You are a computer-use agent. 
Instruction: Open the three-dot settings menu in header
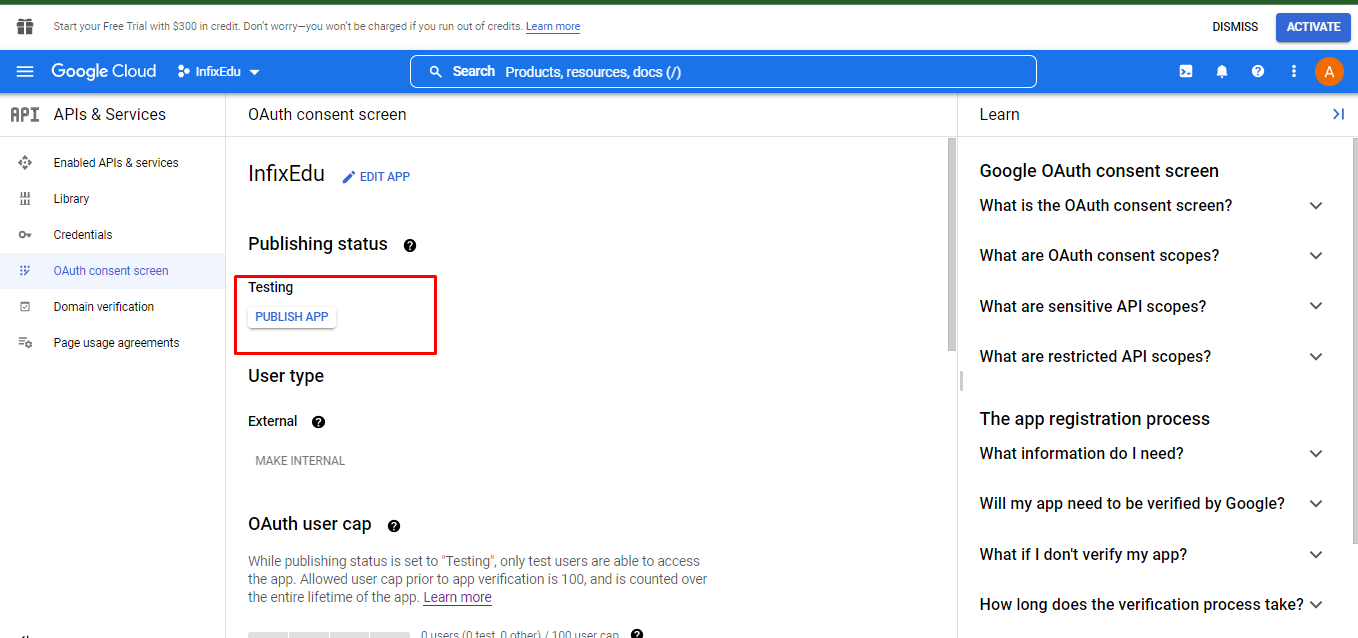[x=1294, y=71]
